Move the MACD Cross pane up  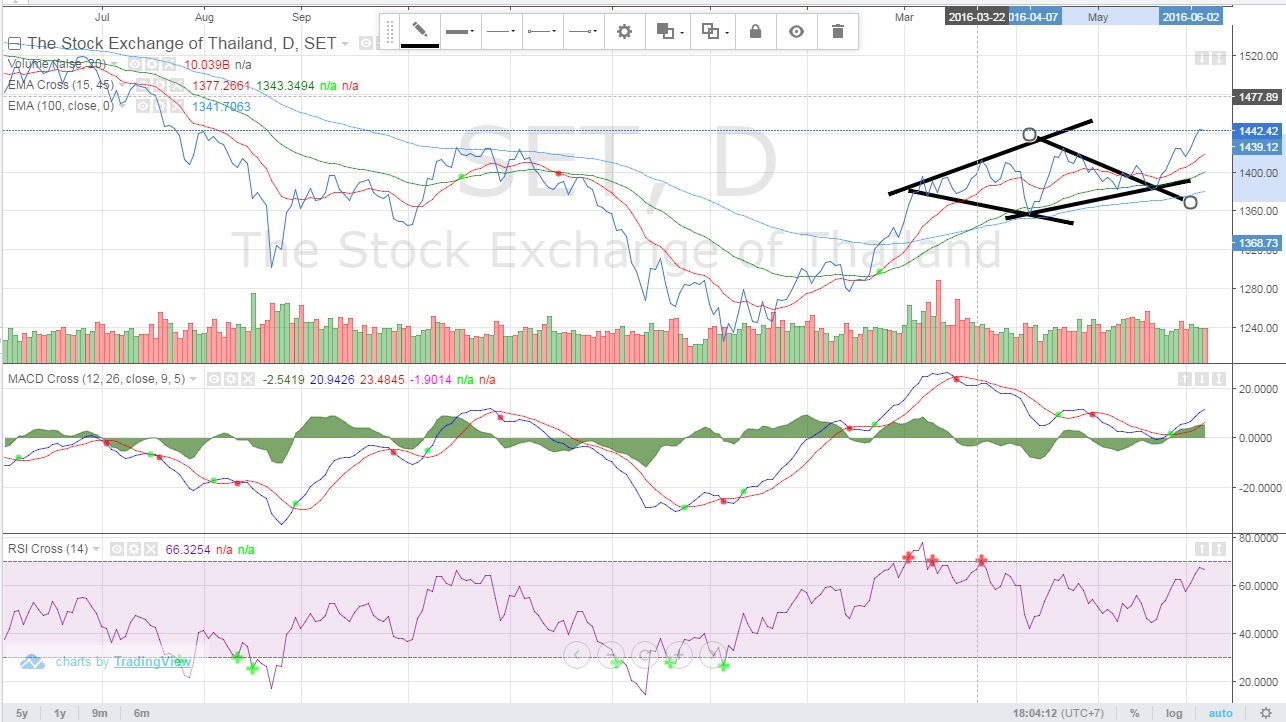[1187, 379]
